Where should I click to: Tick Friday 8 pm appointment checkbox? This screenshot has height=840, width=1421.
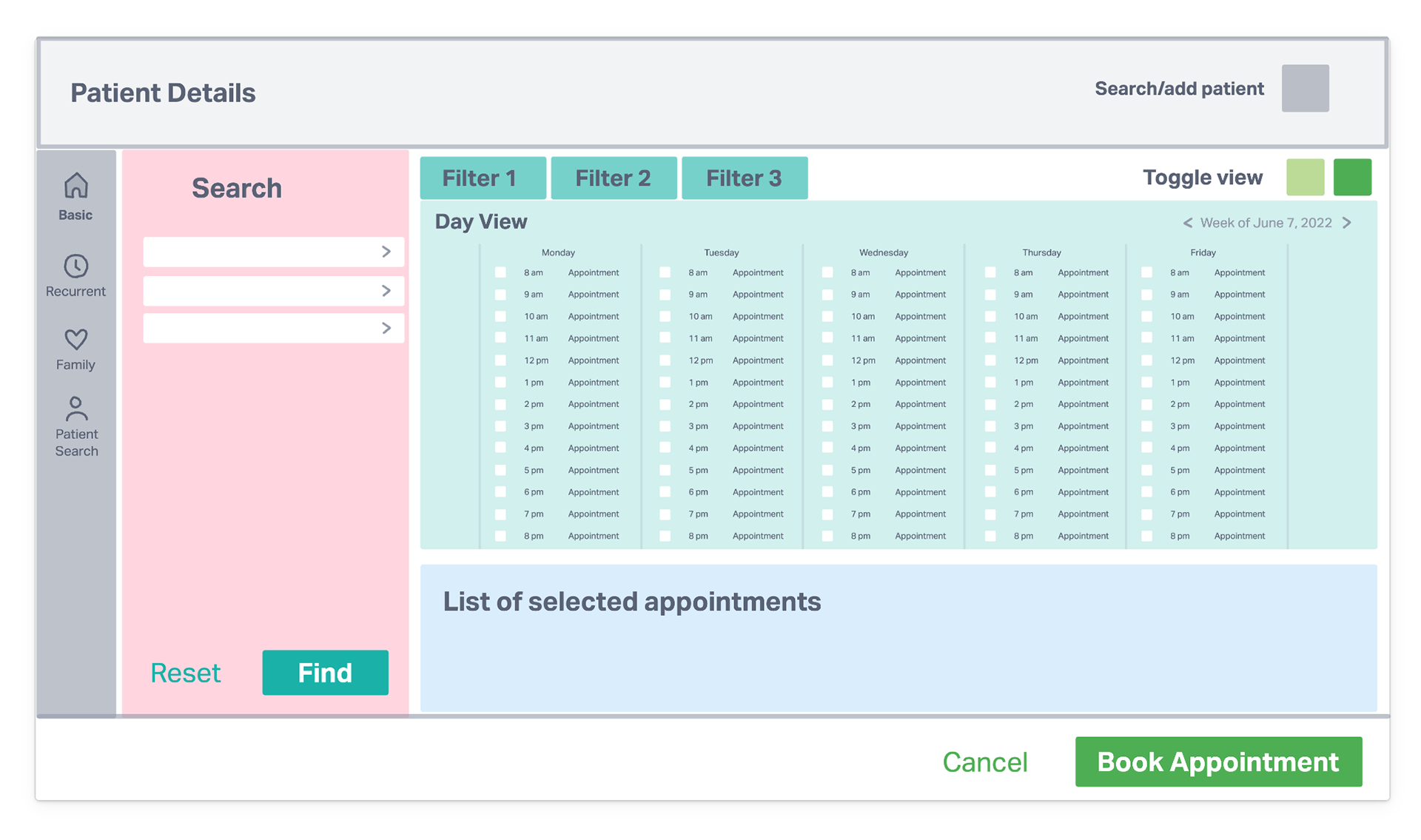(x=1146, y=536)
